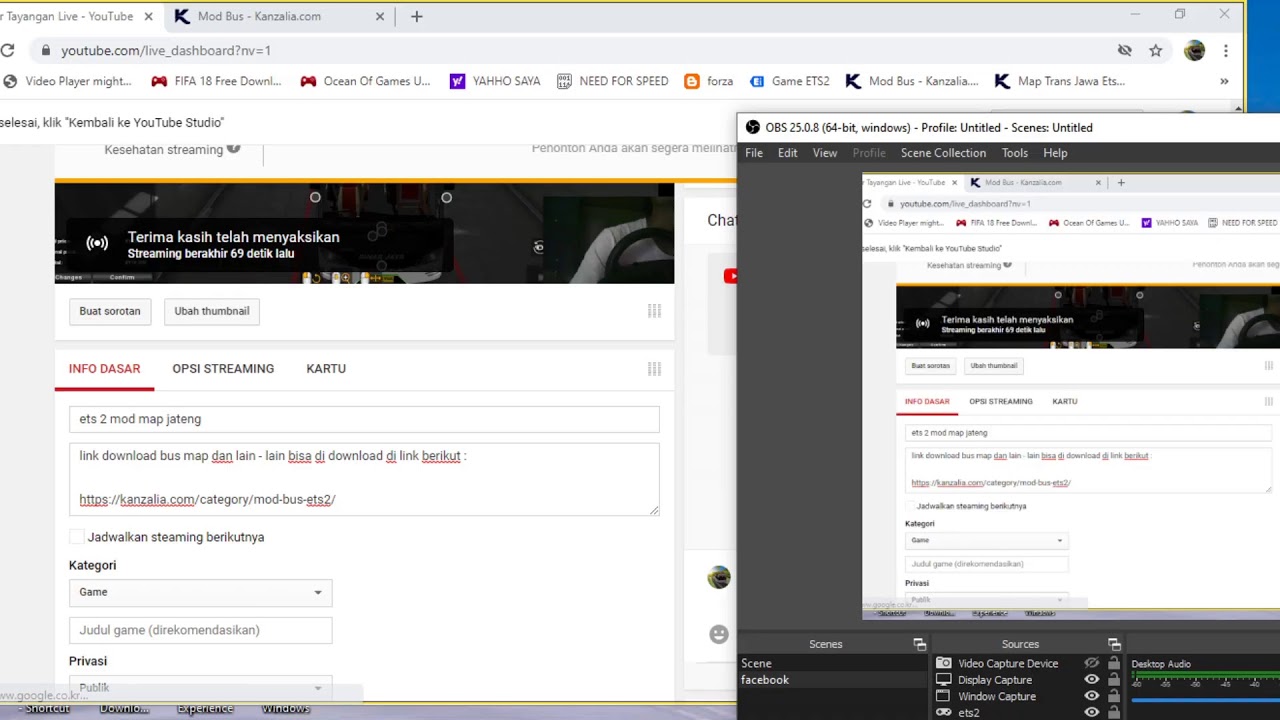Hide the Display Capture source

(1092, 680)
